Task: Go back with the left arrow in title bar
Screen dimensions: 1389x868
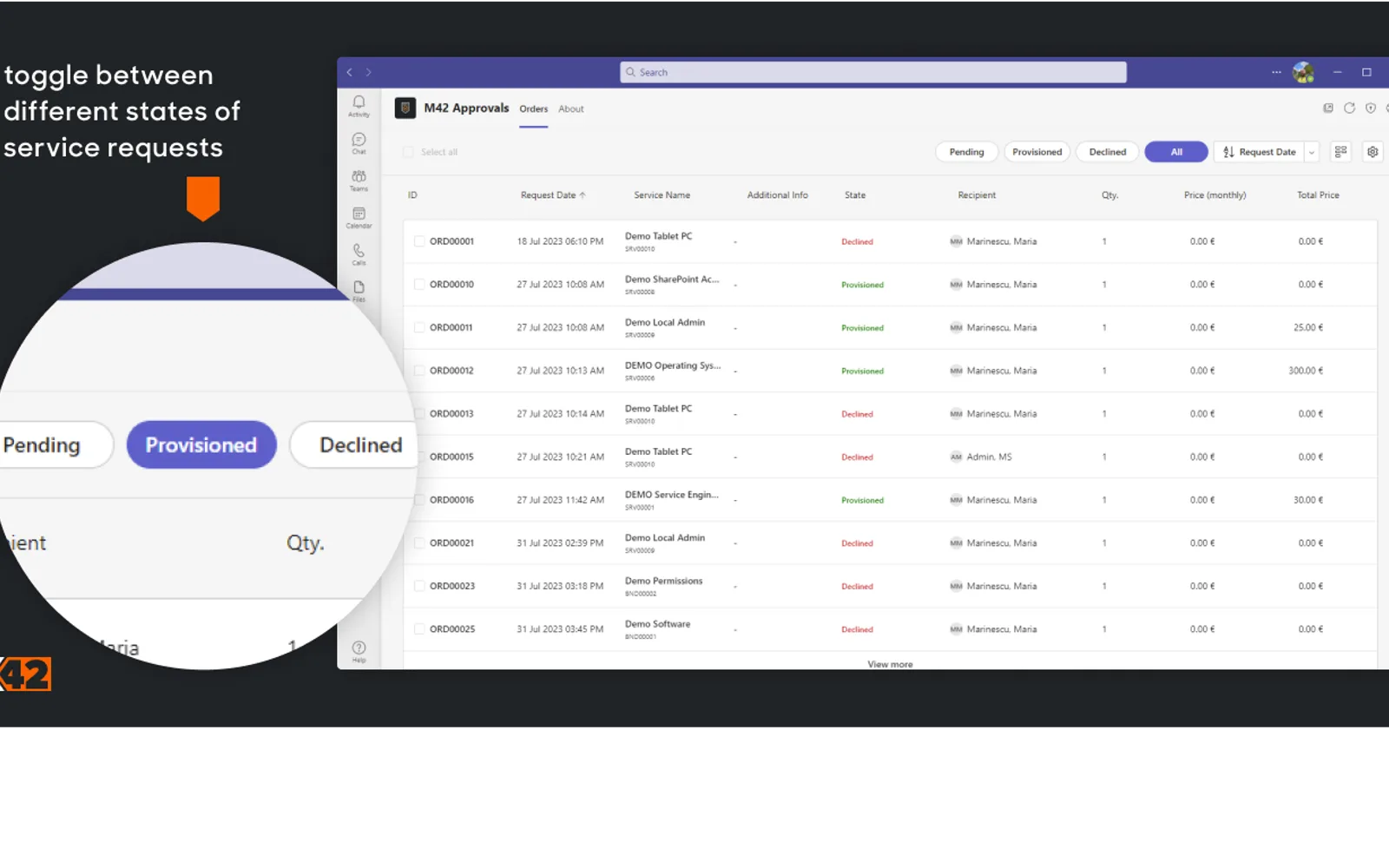Action: (x=350, y=72)
